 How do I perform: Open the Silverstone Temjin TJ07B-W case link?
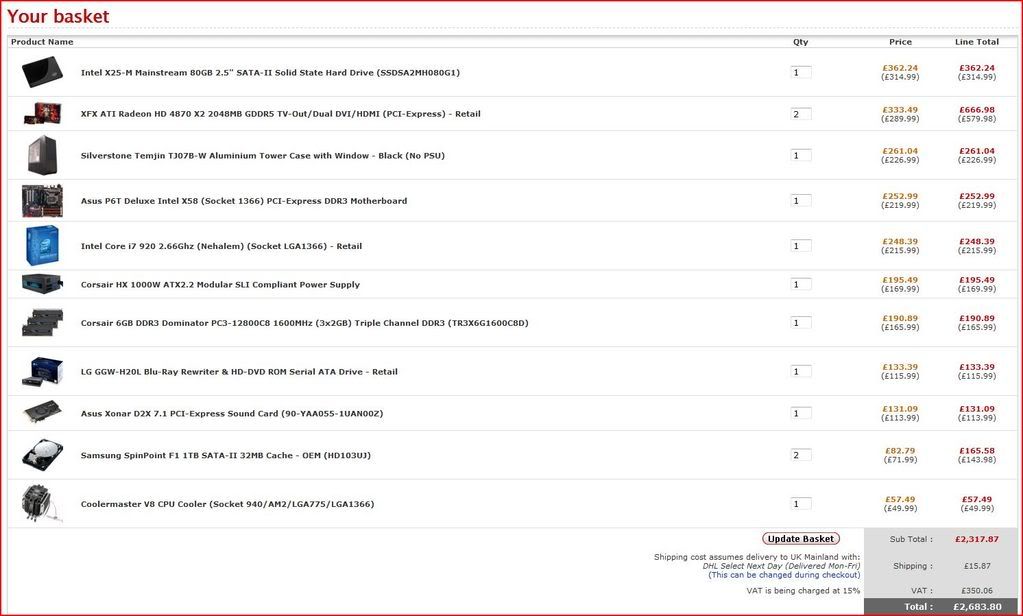(x=262, y=155)
